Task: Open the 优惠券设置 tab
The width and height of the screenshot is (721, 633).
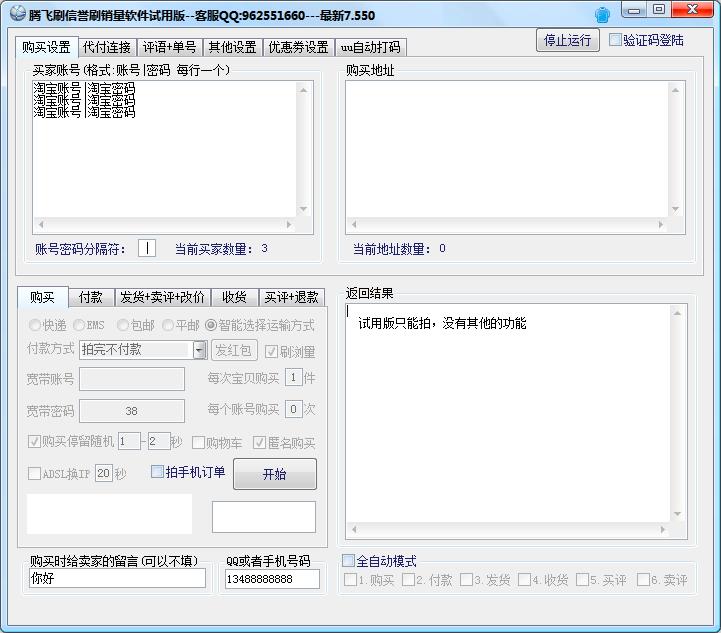Action: point(299,47)
